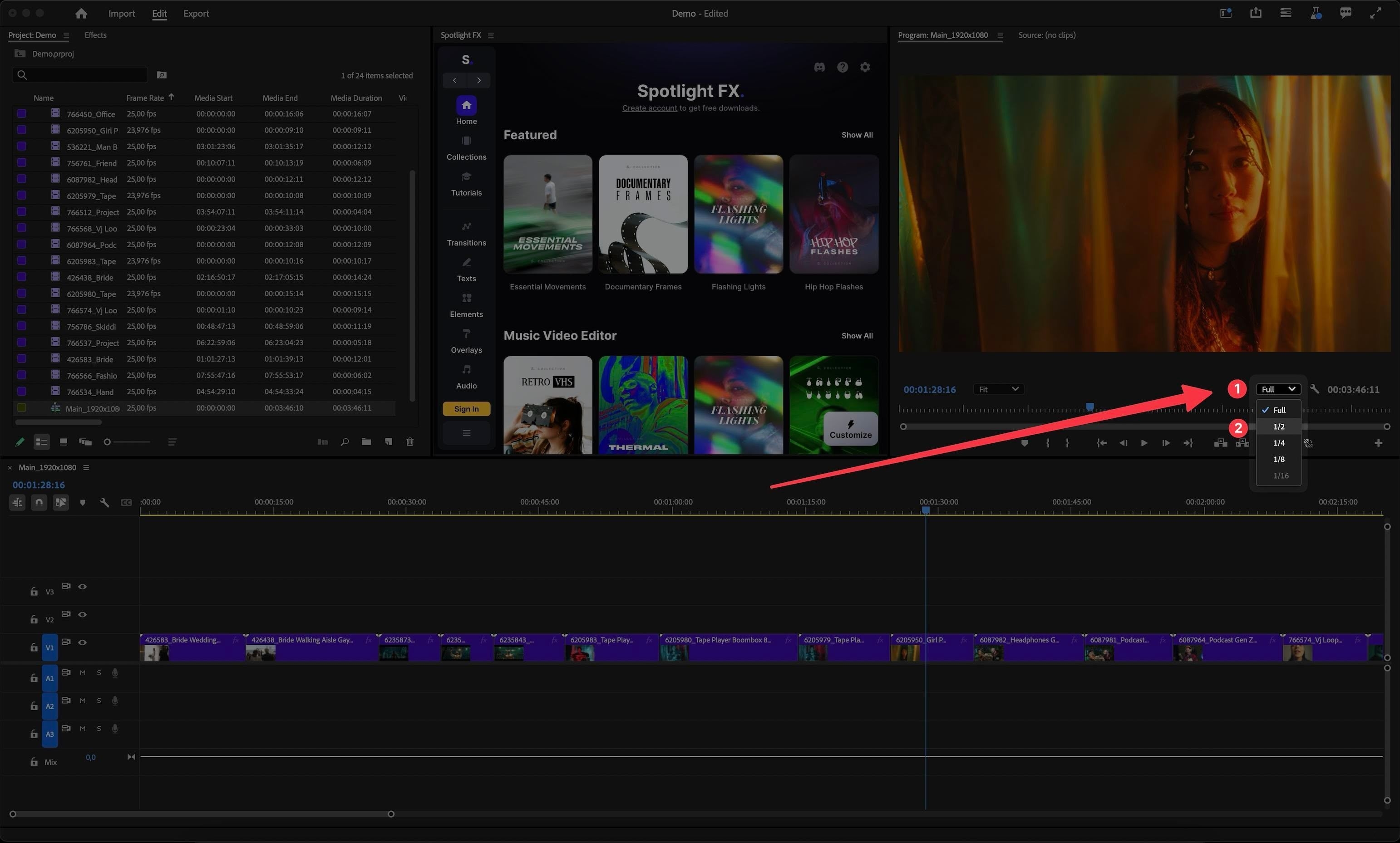Solo audio track A2
The height and width of the screenshot is (843, 1400).
[99, 701]
